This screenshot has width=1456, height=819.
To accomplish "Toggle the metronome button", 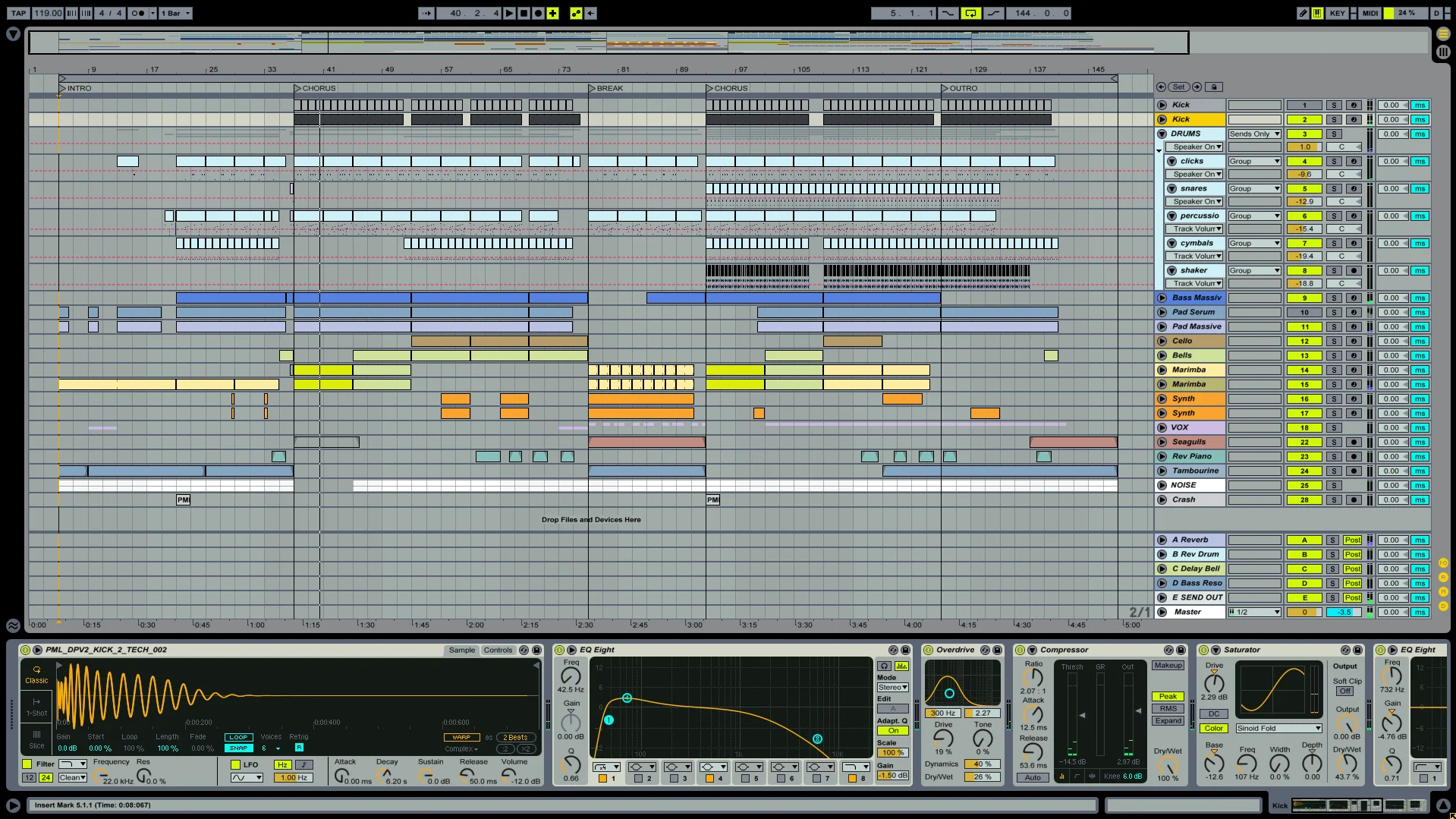I will coord(138,13).
